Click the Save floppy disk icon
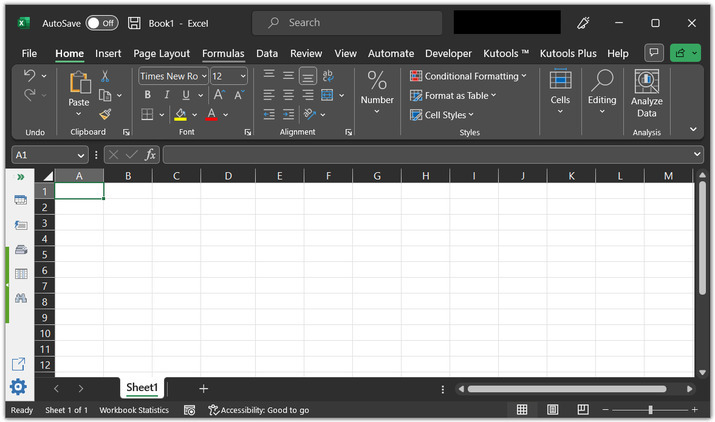This screenshot has width=715, height=422. coord(134,22)
